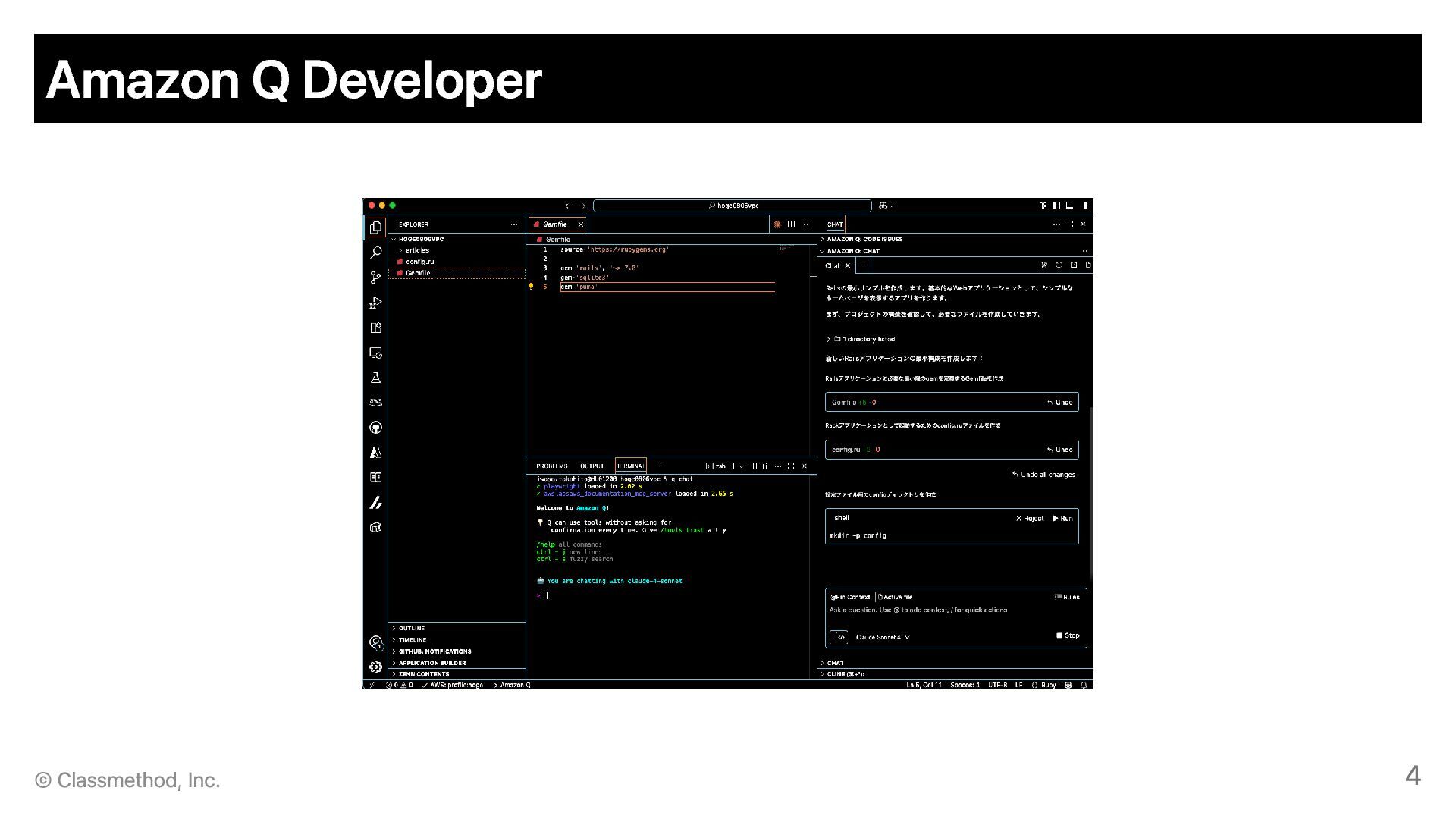Screen dimensions: 1456x819
Task: Click the go back arrow in title bar
Action: point(569,206)
